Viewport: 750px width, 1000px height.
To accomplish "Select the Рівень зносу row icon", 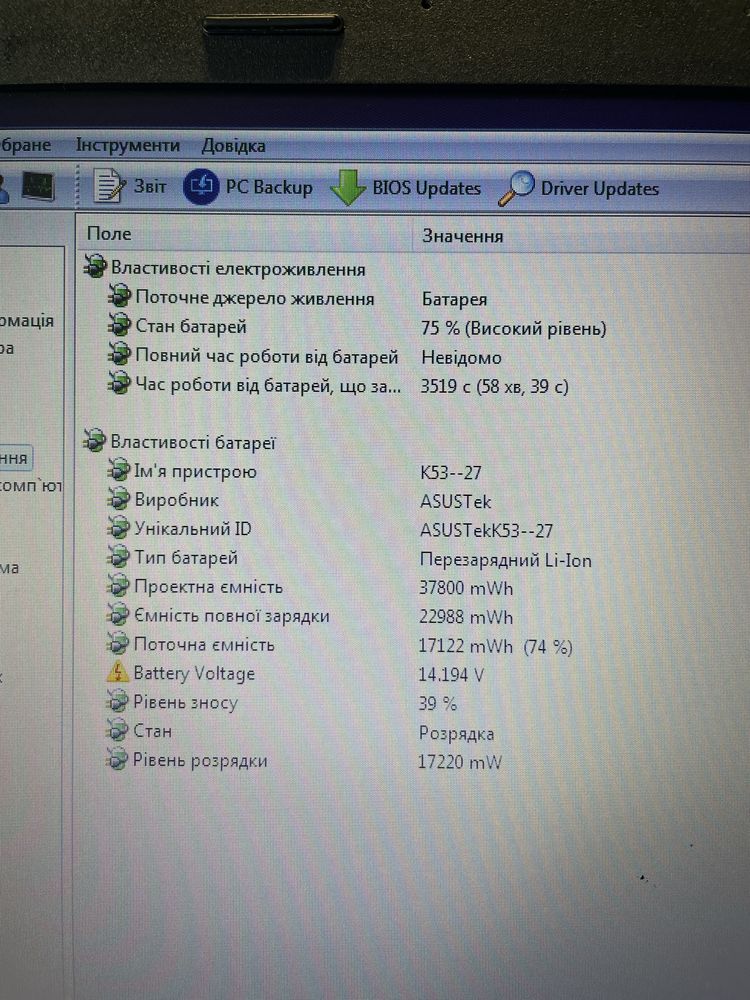I will pos(117,701).
